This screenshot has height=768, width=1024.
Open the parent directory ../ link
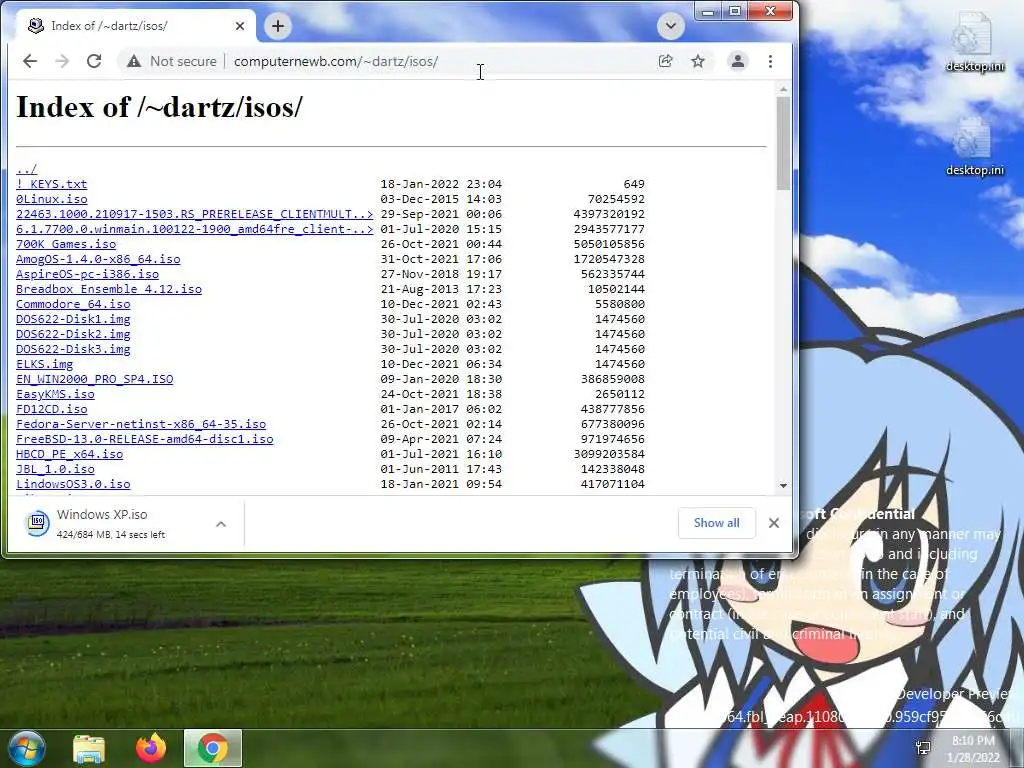point(27,169)
